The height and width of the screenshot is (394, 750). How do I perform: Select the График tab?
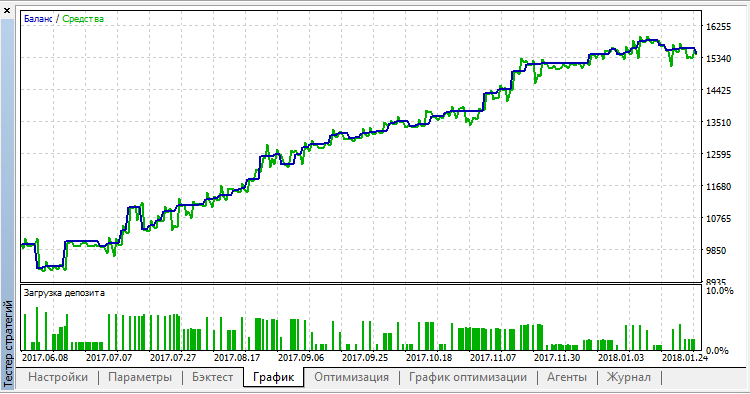[273, 377]
